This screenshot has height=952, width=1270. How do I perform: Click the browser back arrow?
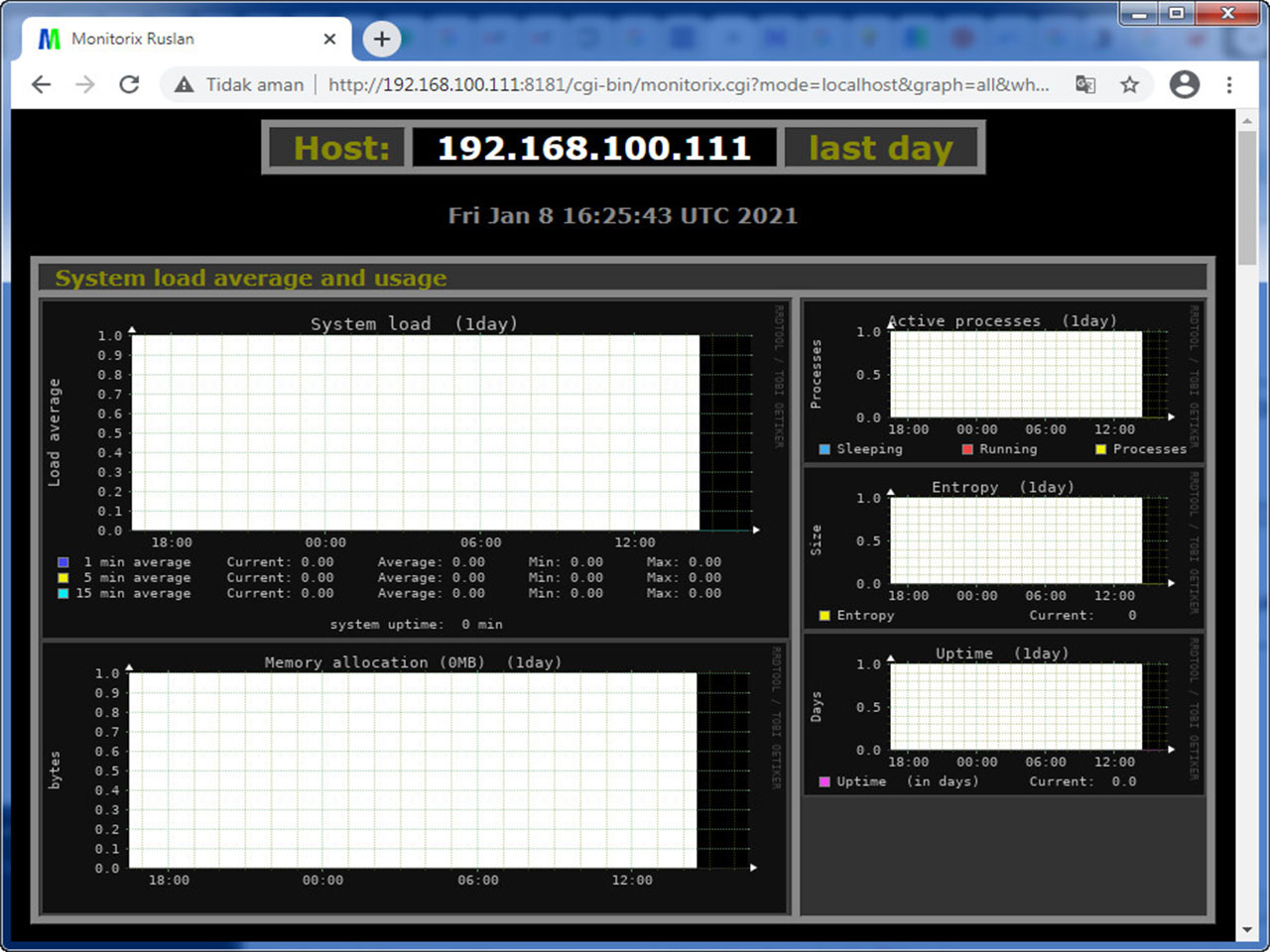(x=41, y=84)
